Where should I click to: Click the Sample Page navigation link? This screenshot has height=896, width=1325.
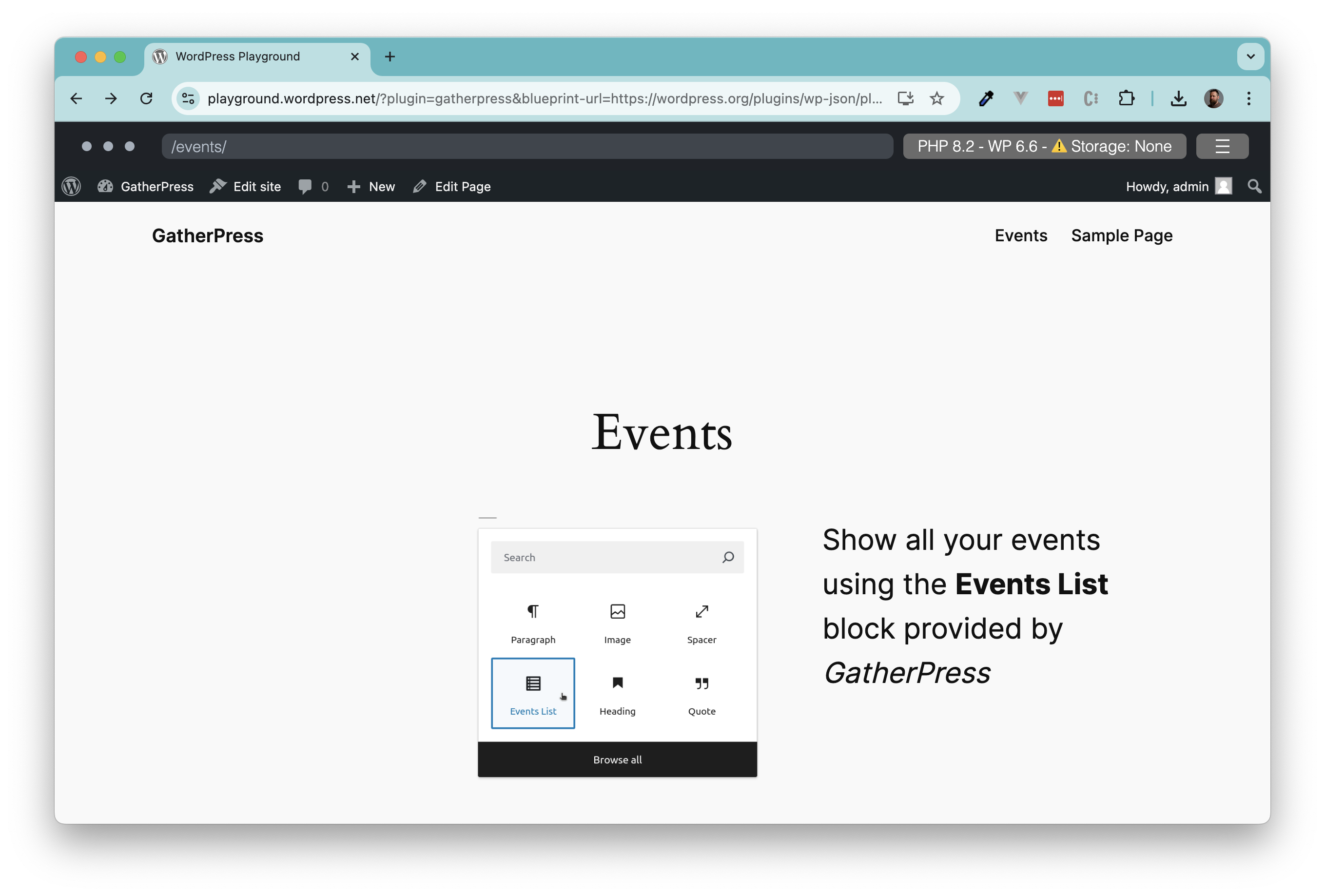(x=1121, y=235)
